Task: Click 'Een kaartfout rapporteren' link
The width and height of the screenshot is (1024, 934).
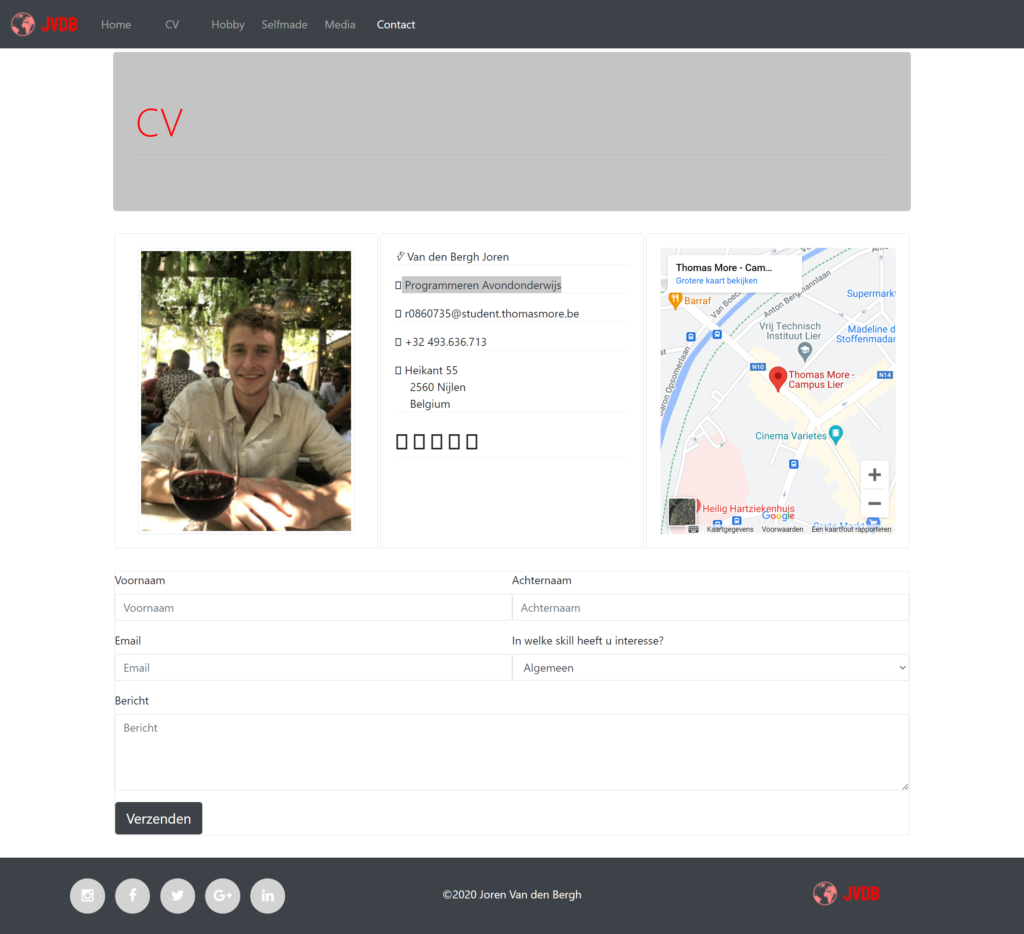Action: click(x=851, y=529)
